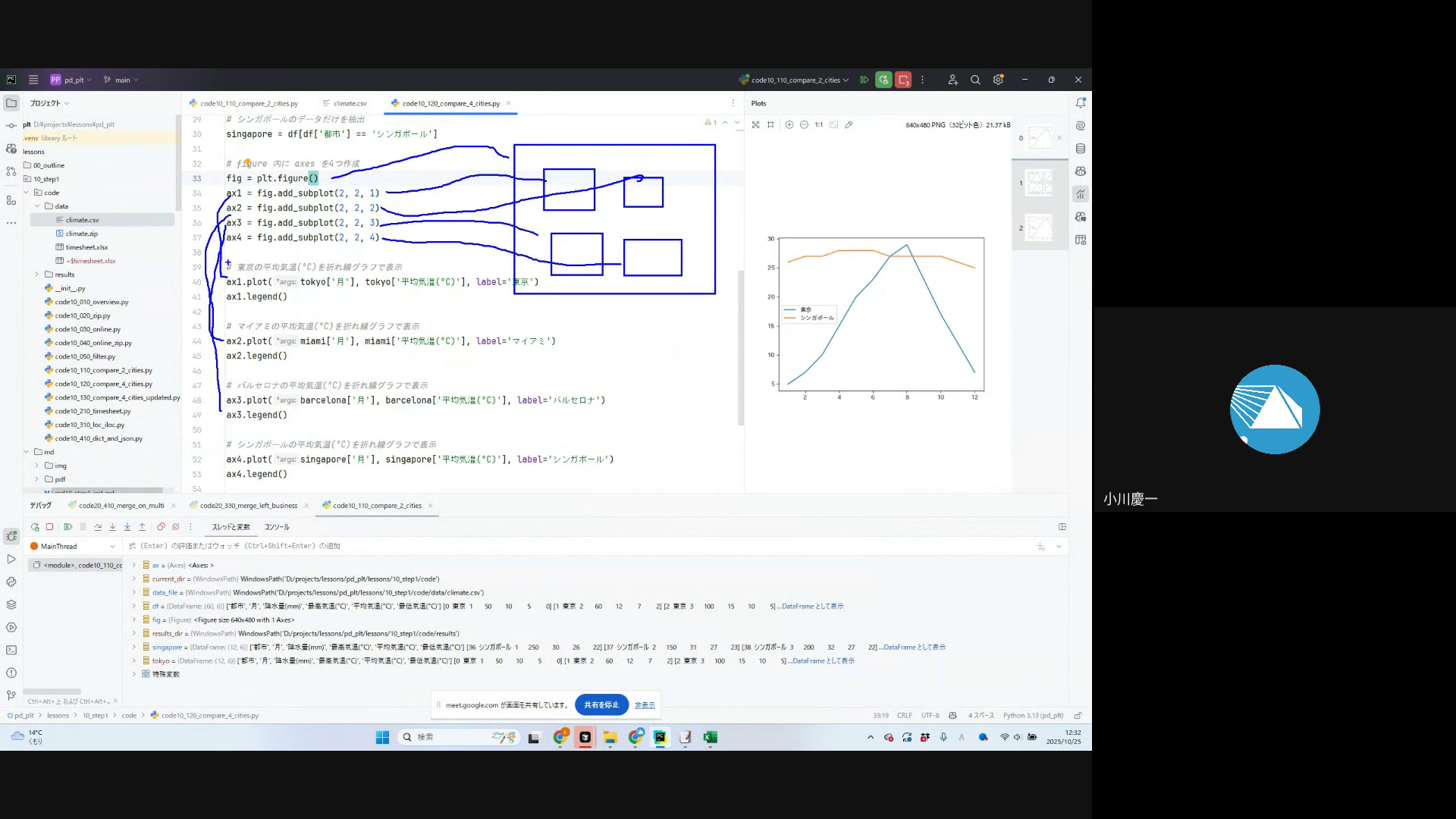Image resolution: width=1456 pixels, height=819 pixels.
Task: Zoom in on the plot image
Action: (789, 124)
